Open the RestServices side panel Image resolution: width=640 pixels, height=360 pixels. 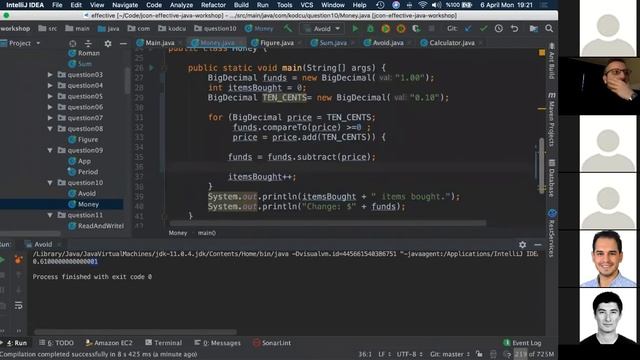click(x=551, y=233)
